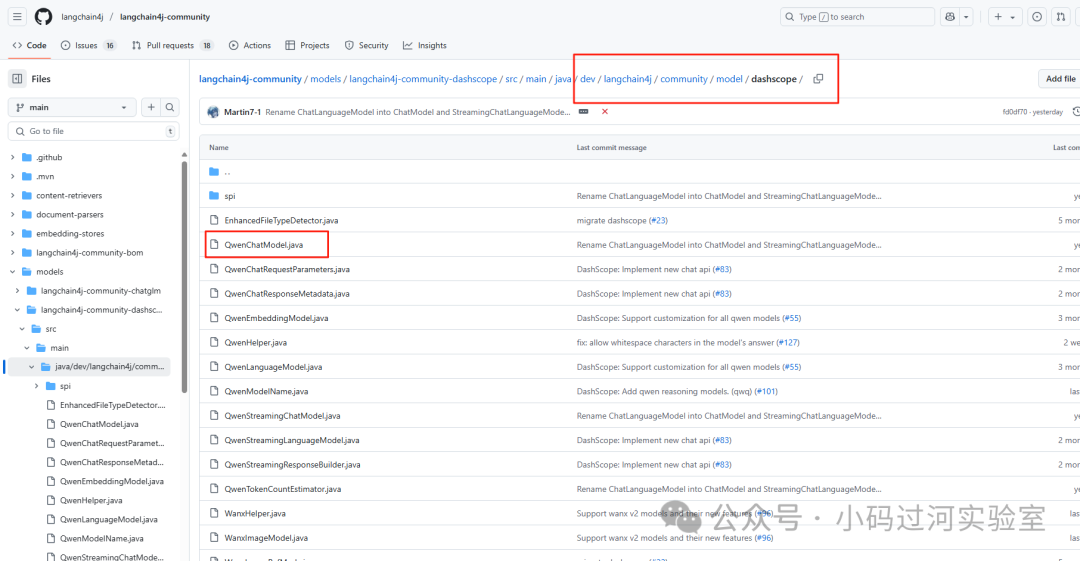
Task: Open the create new plus dropdown
Action: (1004, 17)
